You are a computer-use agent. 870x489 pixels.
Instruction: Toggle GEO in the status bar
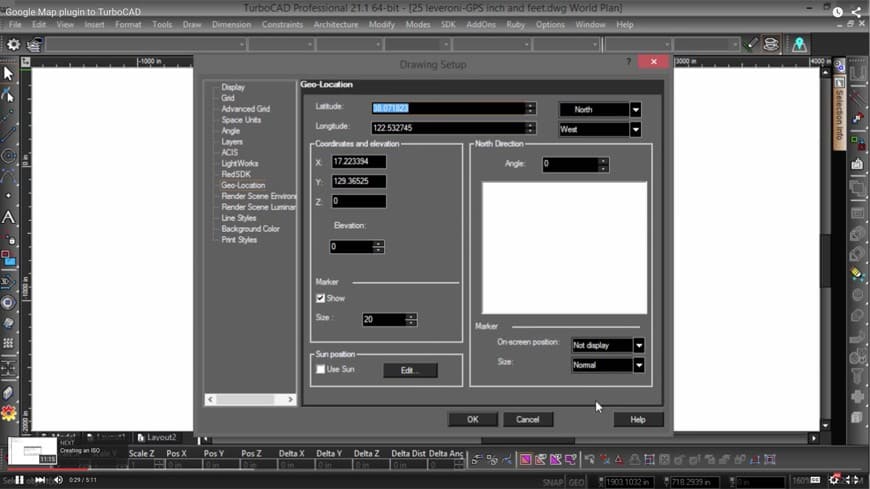[576, 482]
